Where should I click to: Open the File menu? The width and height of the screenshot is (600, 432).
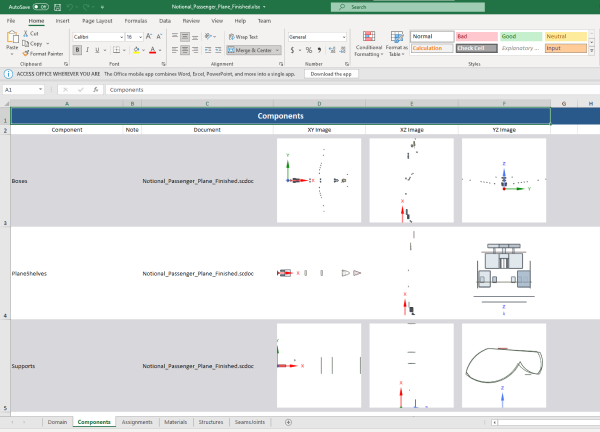tap(11, 21)
